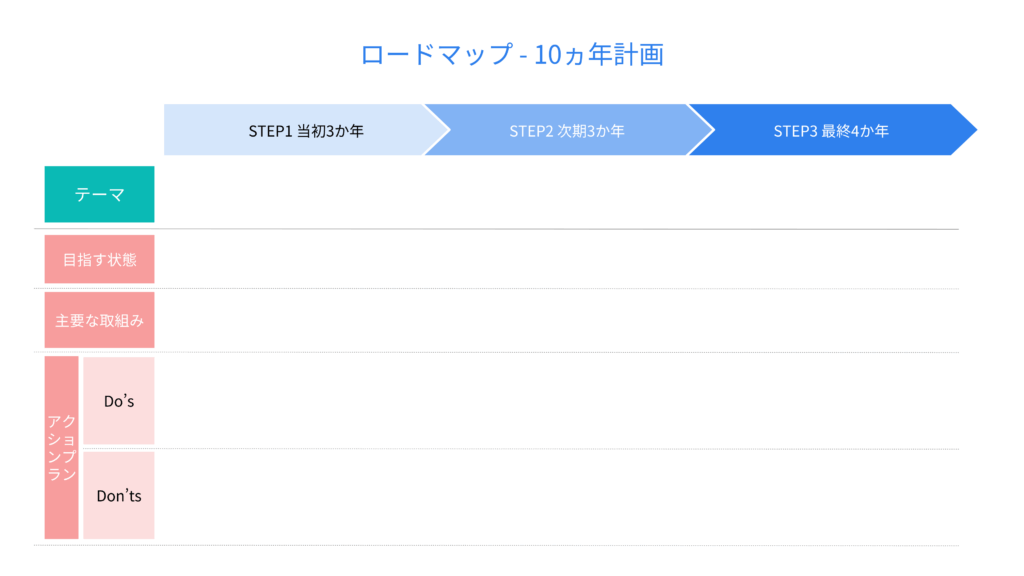Select the Do's label box
The height and width of the screenshot is (576, 1024).
(x=118, y=401)
